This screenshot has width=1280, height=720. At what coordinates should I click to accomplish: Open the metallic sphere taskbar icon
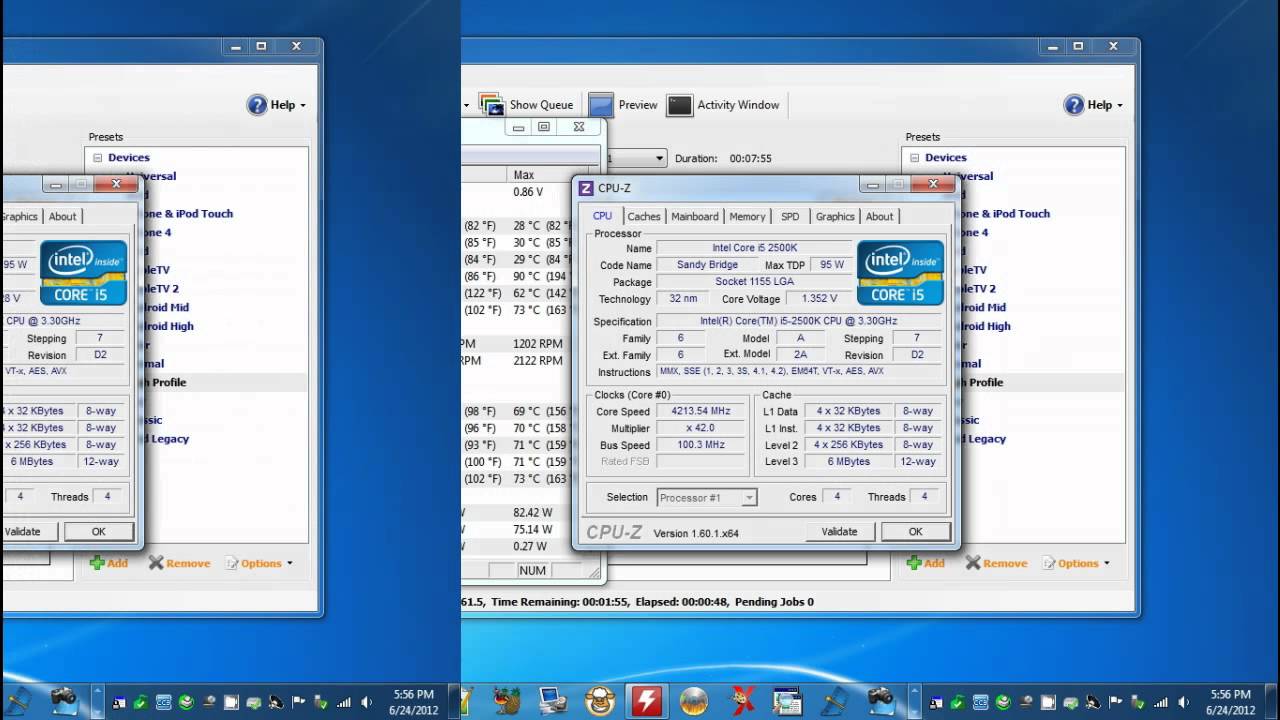[x=694, y=701]
